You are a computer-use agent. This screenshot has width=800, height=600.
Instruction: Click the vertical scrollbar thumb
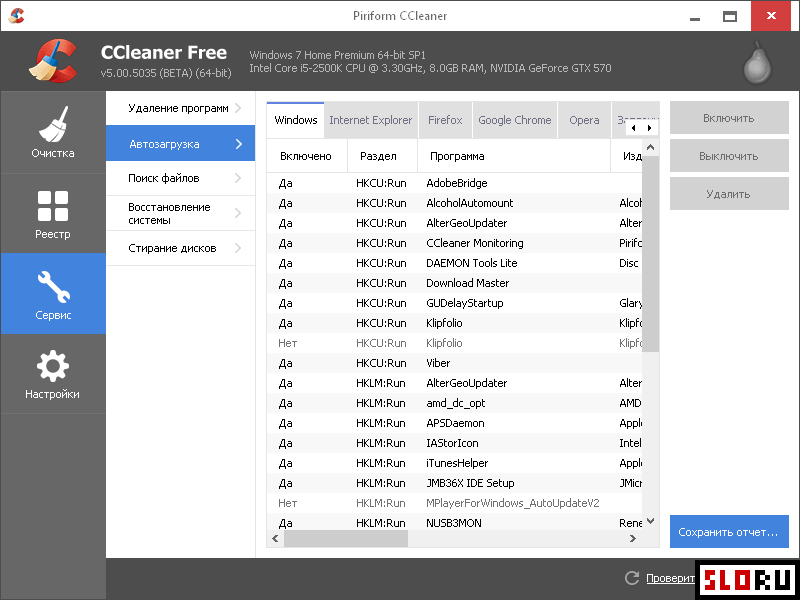click(x=651, y=254)
